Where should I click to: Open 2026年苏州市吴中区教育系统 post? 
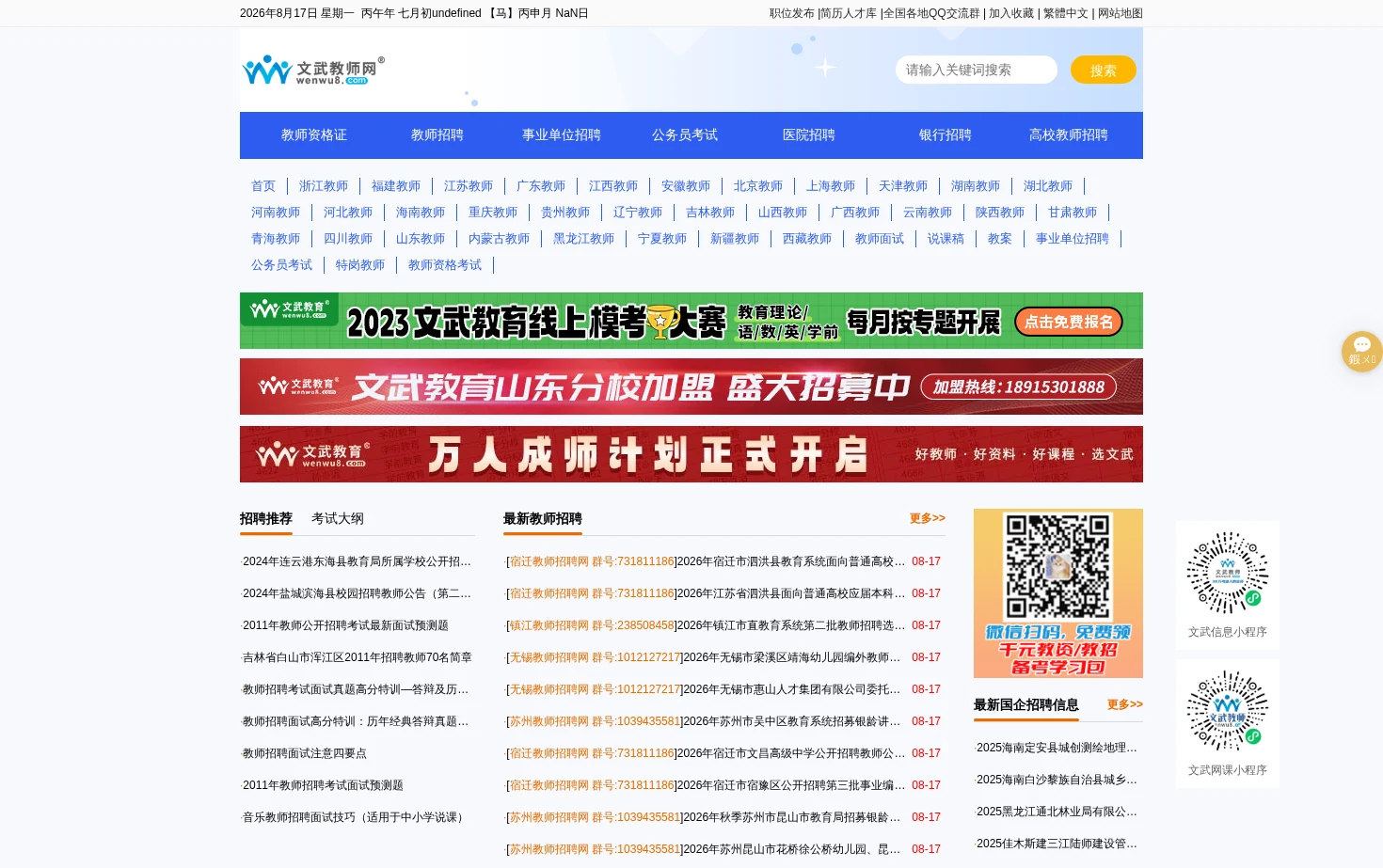791,721
